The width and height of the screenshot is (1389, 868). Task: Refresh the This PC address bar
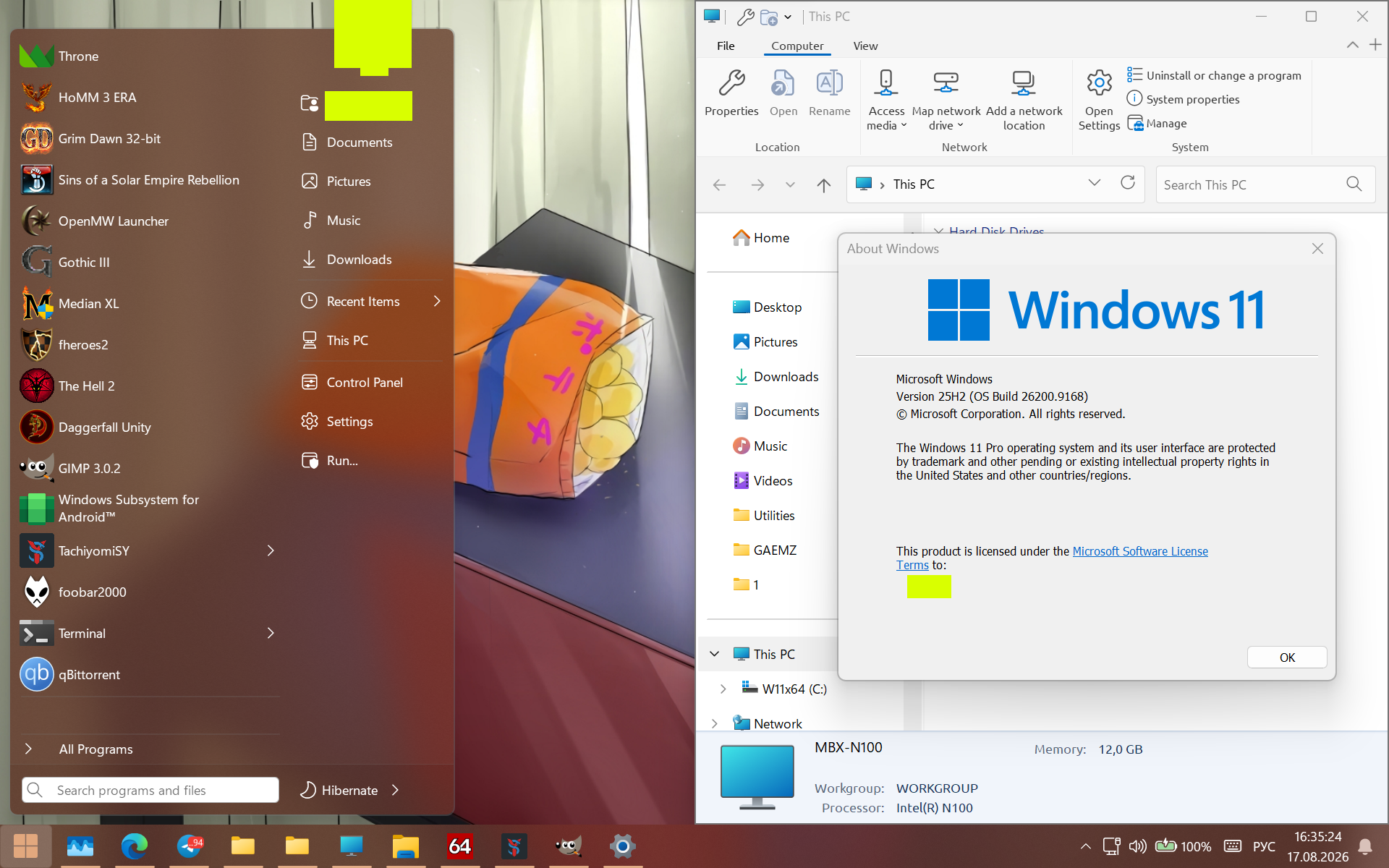[x=1127, y=183]
